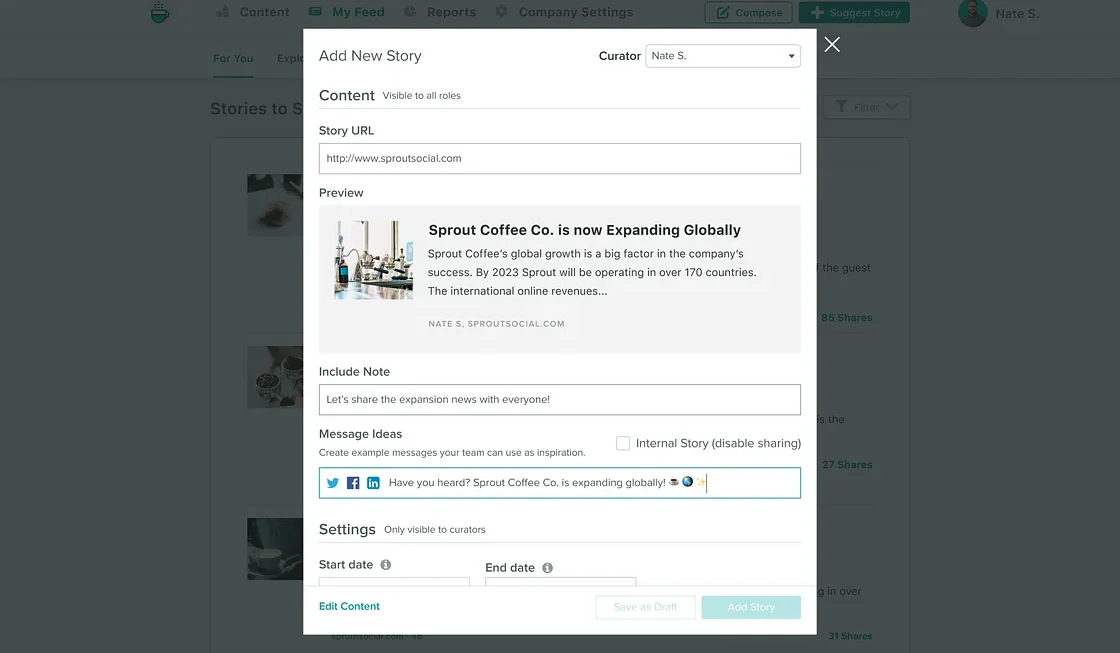Click the Sprout coffee cup logo
This screenshot has height=653, width=1120.
click(160, 12)
